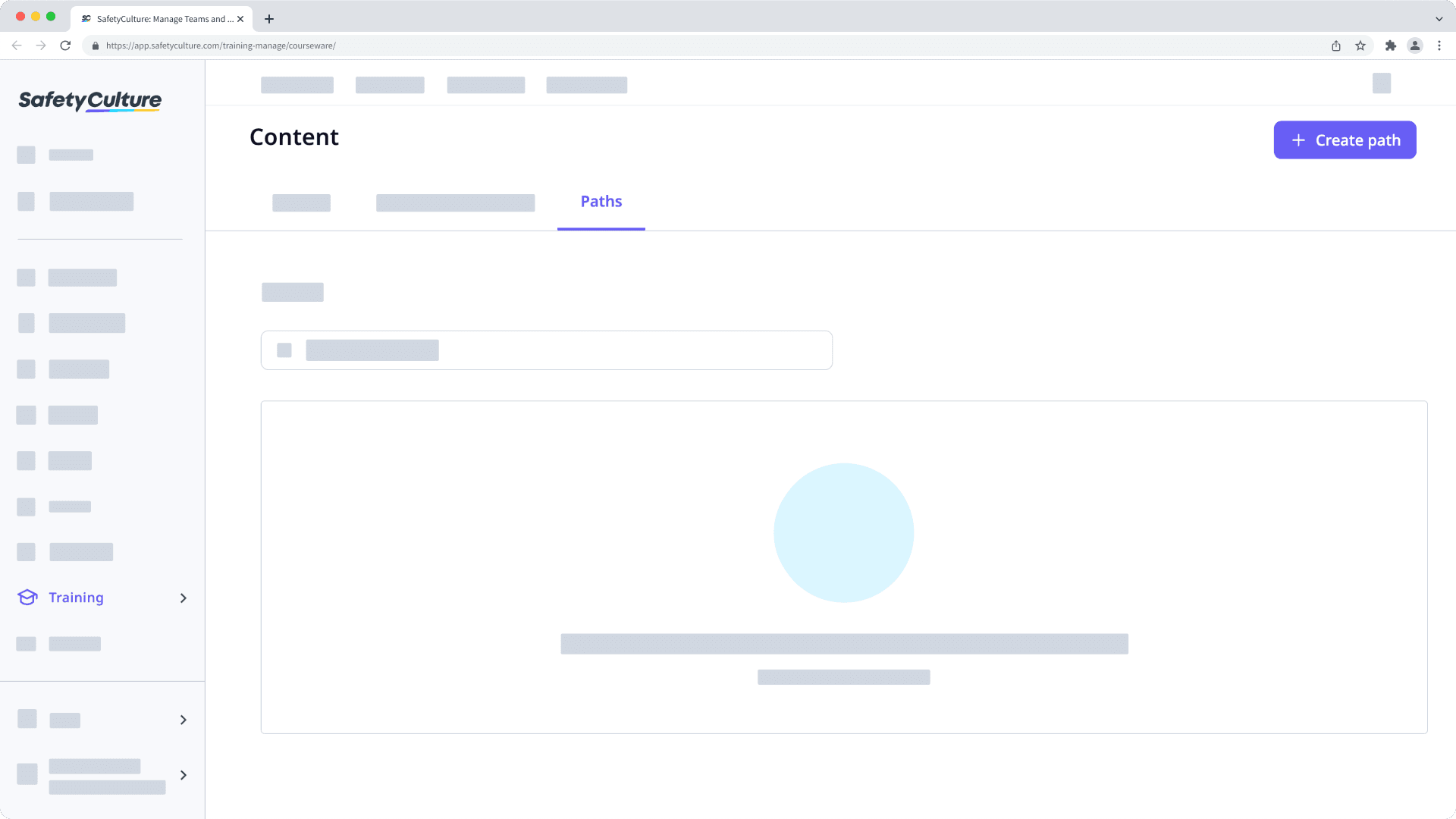
Task: Toggle the checkbox inside the search bar
Action: pyautogui.click(x=284, y=350)
